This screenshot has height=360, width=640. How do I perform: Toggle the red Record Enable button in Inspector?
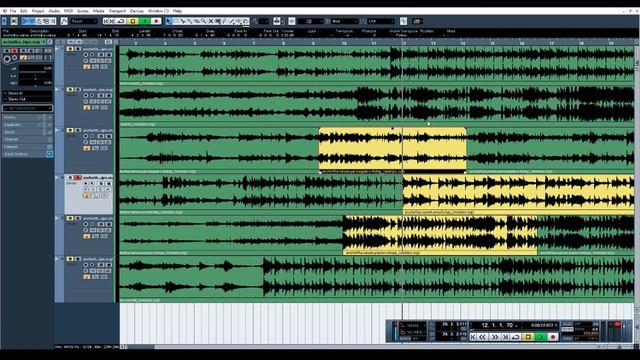(x=14, y=51)
